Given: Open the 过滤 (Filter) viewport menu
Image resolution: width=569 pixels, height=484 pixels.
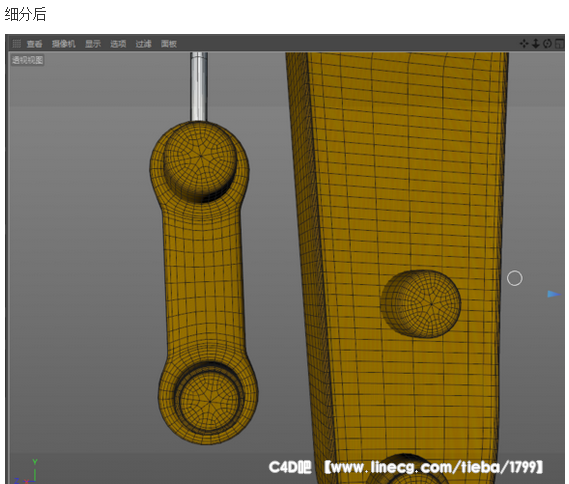Looking at the screenshot, I should (143, 44).
